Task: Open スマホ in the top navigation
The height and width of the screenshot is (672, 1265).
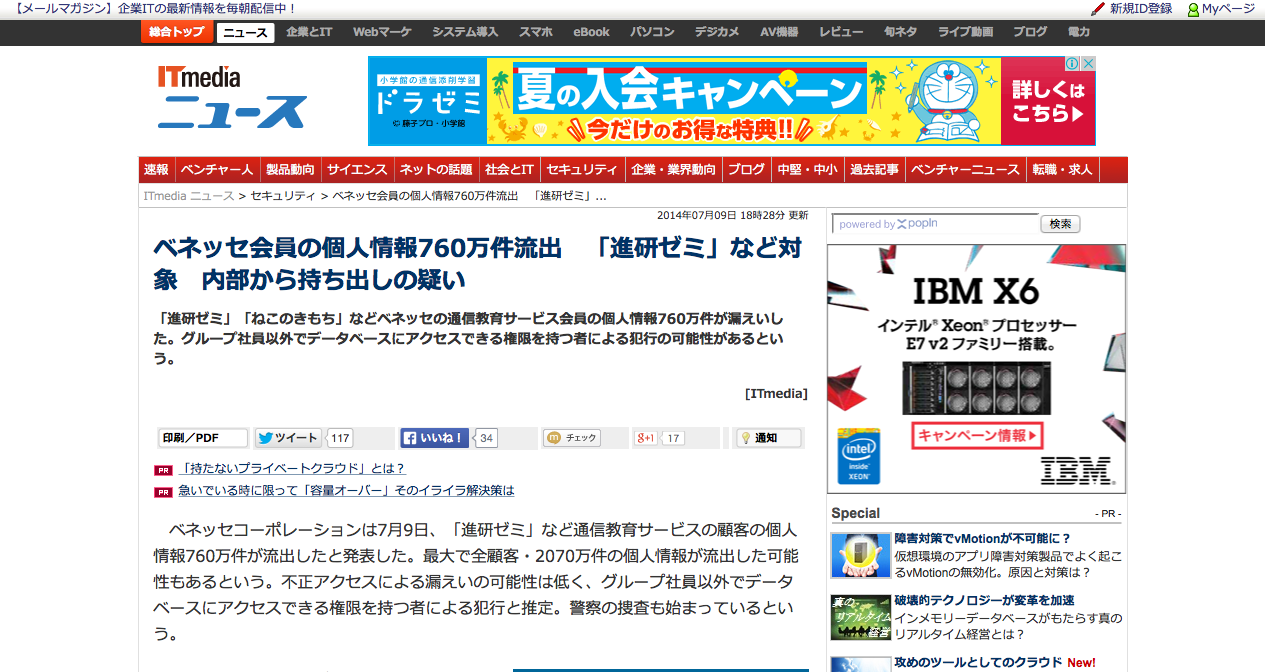Action: tap(536, 32)
